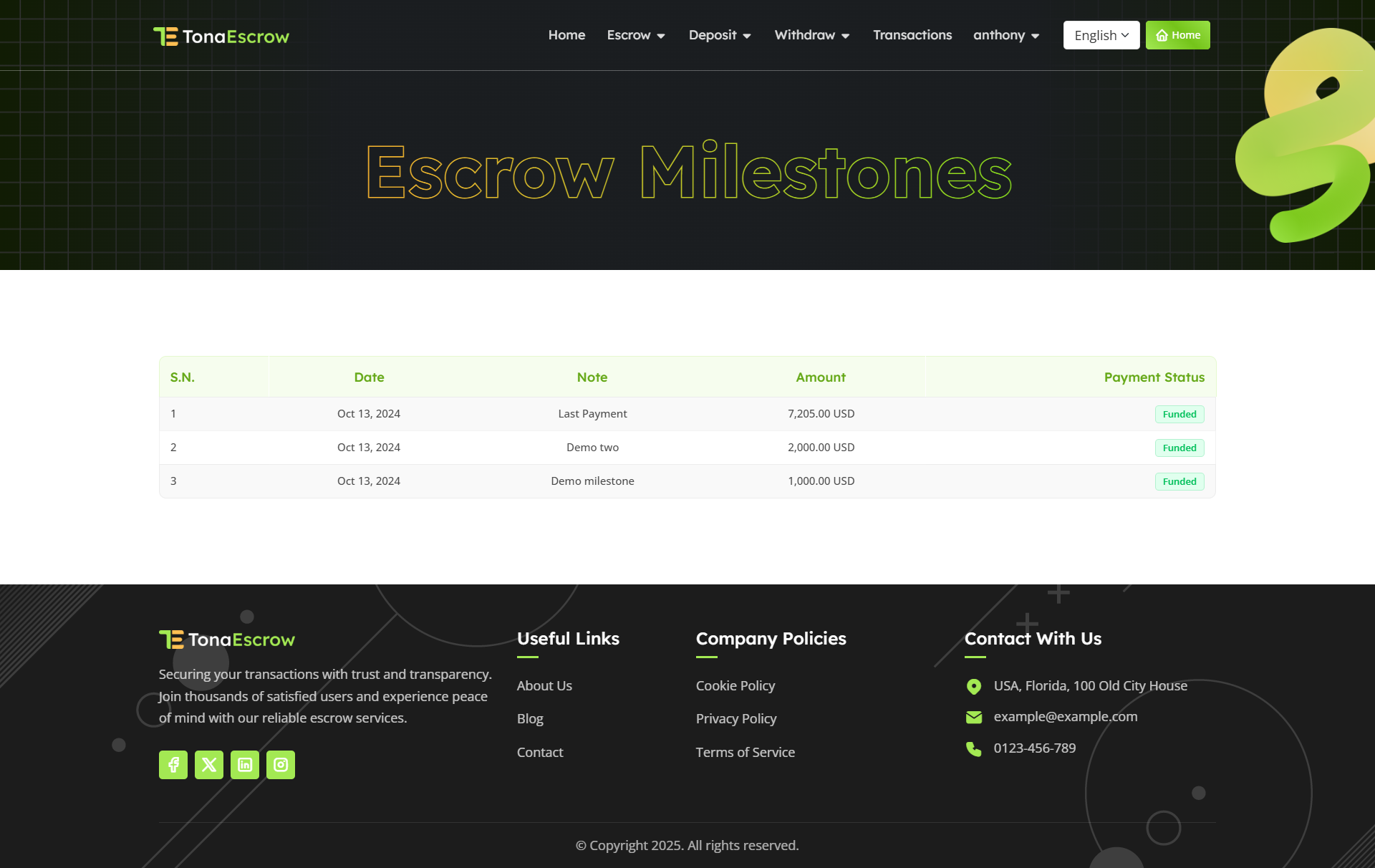Open the Withdraw dropdown menu
The image size is (1375, 868).
811,34
